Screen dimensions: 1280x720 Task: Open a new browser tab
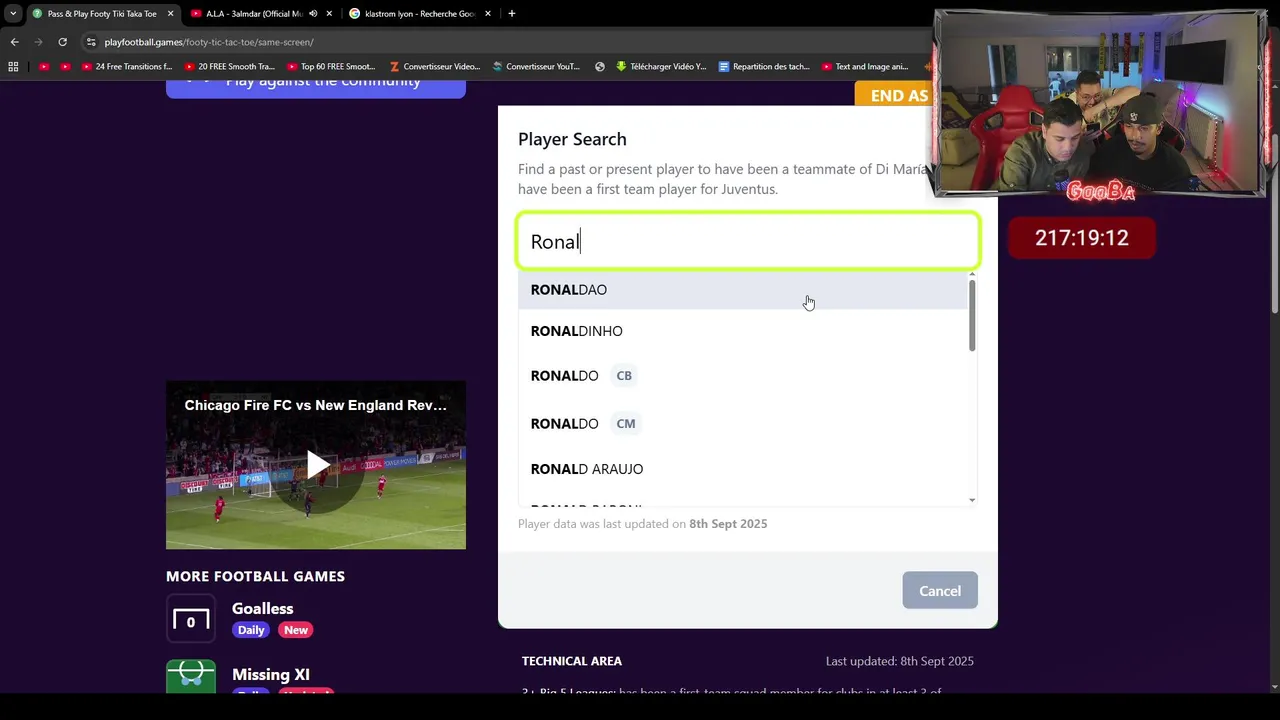tap(511, 14)
